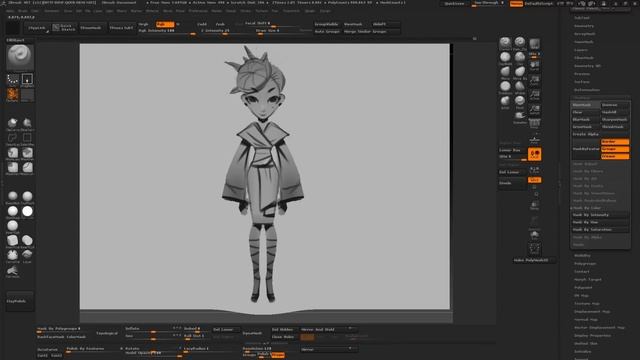Expand the SubTool section

pos(582,18)
